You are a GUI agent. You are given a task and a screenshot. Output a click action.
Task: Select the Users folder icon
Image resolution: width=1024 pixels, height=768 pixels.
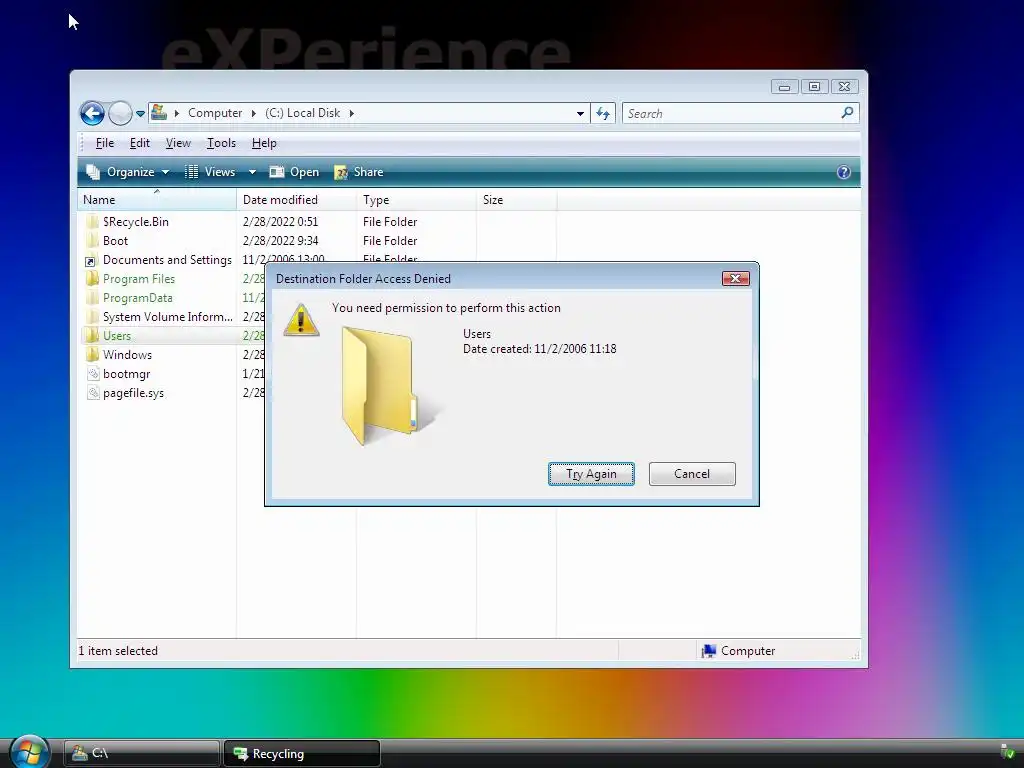click(92, 336)
